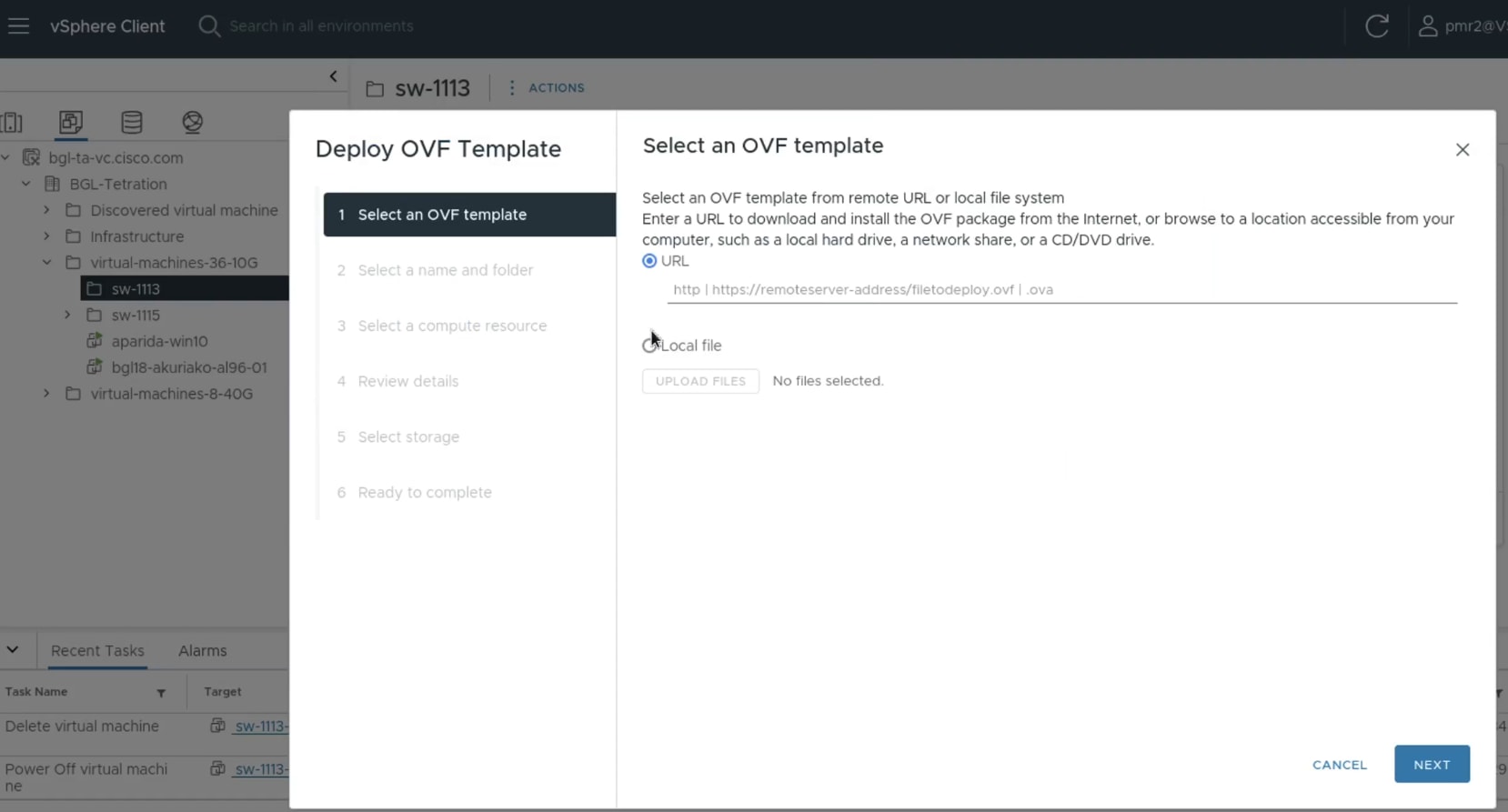1508x812 pixels.
Task: Open the Recent Tasks tab
Action: (97, 650)
